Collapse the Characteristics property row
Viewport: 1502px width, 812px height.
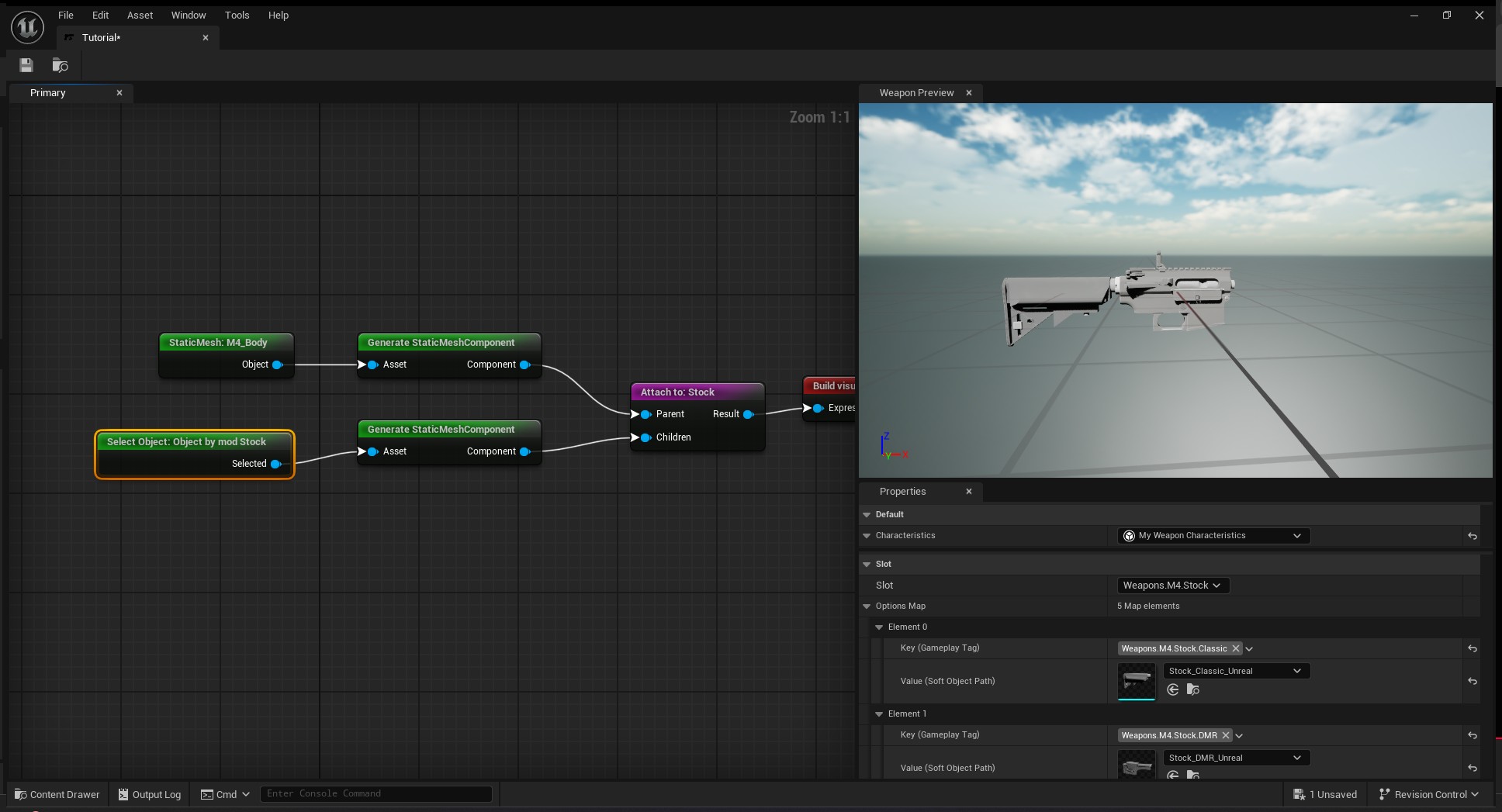(867, 536)
